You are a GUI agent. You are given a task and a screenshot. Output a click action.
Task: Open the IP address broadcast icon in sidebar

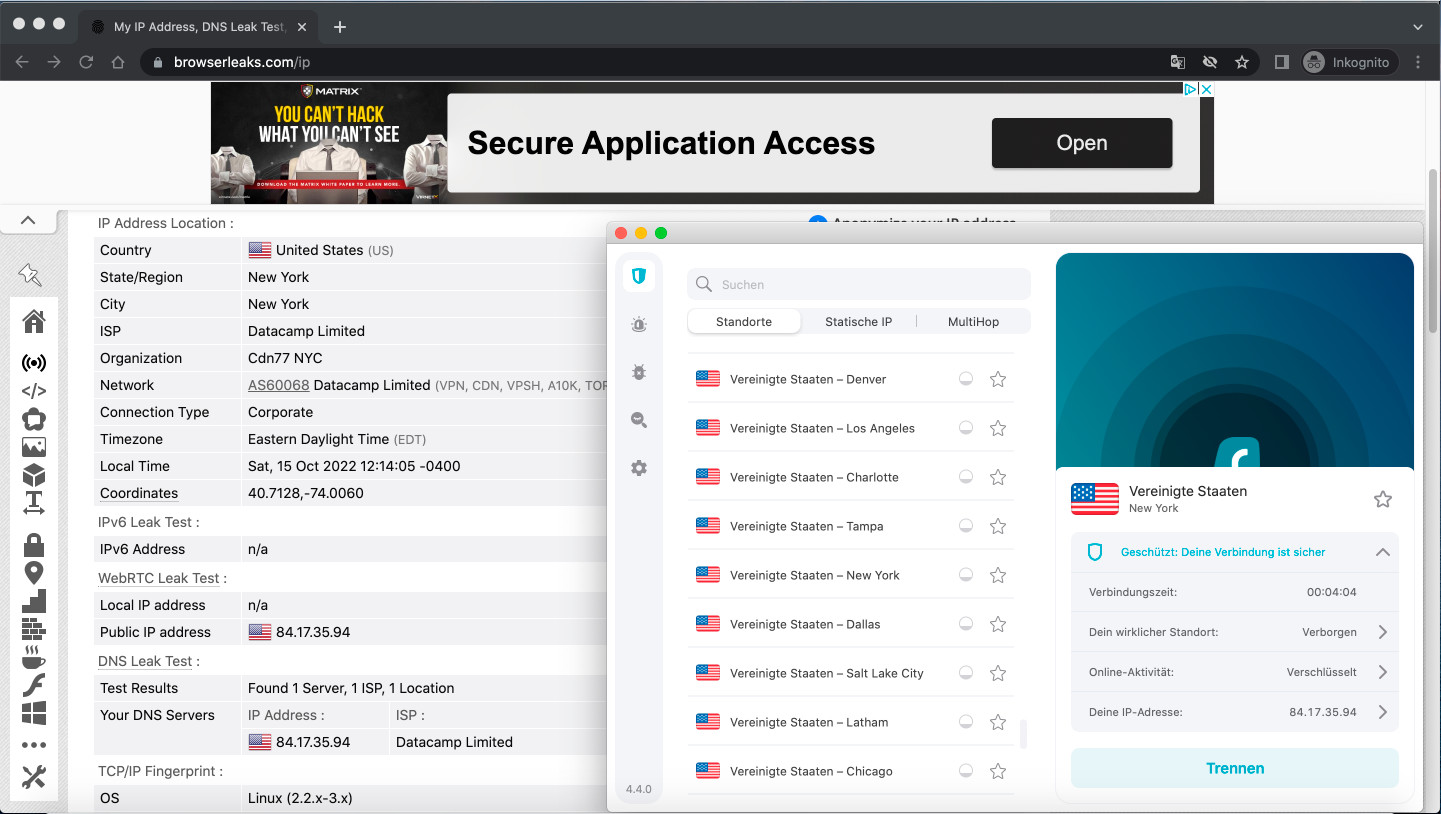(34, 363)
